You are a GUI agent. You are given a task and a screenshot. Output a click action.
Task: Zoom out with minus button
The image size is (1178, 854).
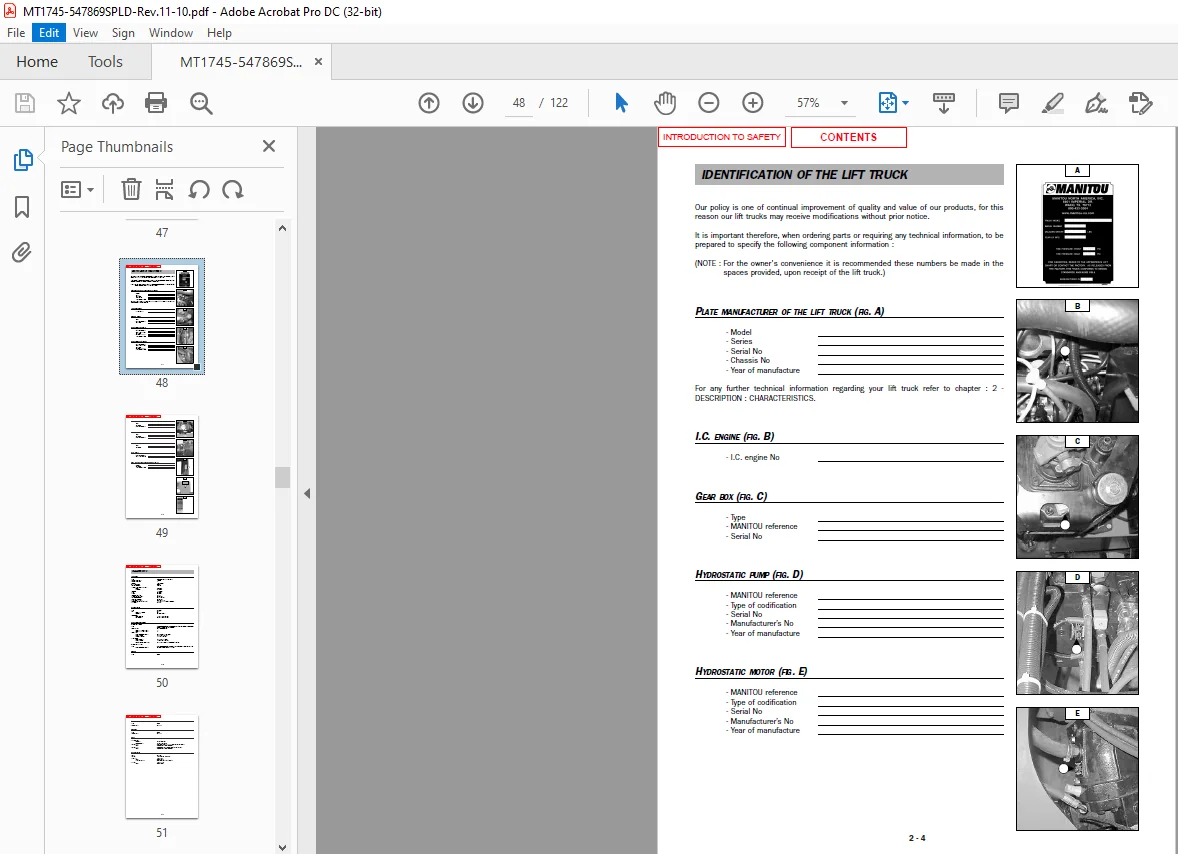708,103
